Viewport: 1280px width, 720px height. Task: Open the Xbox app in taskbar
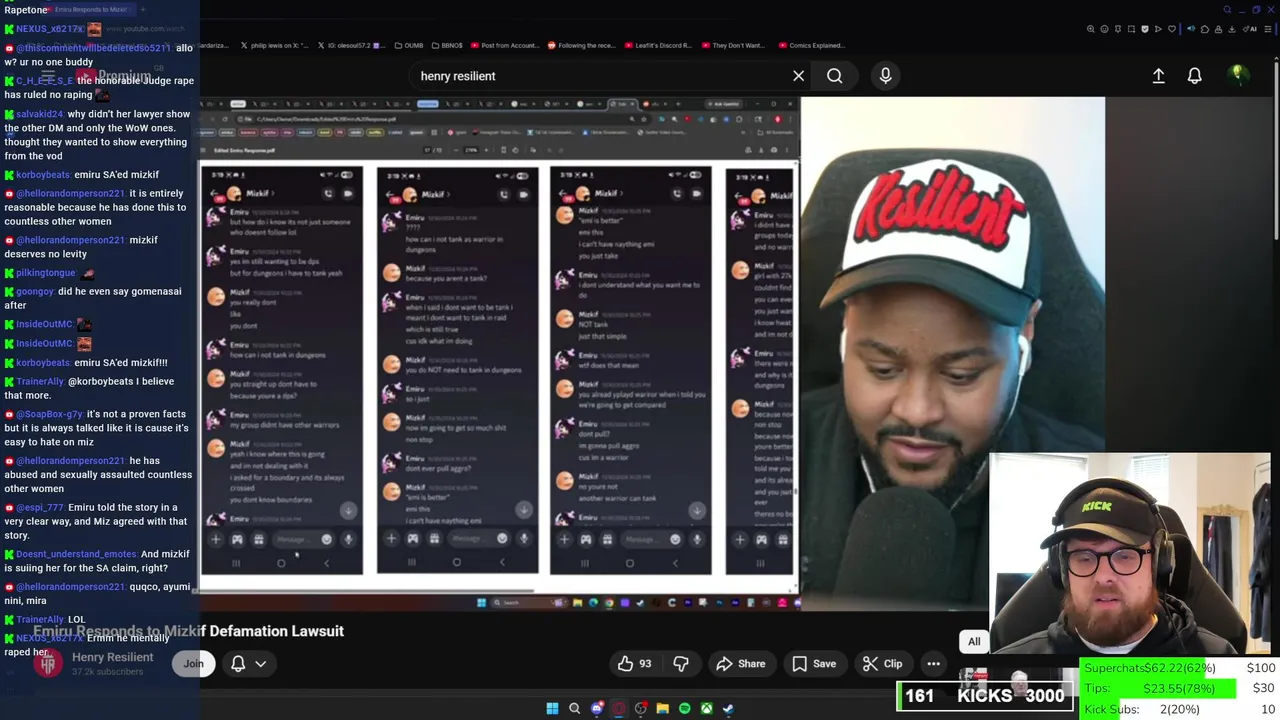click(x=706, y=708)
